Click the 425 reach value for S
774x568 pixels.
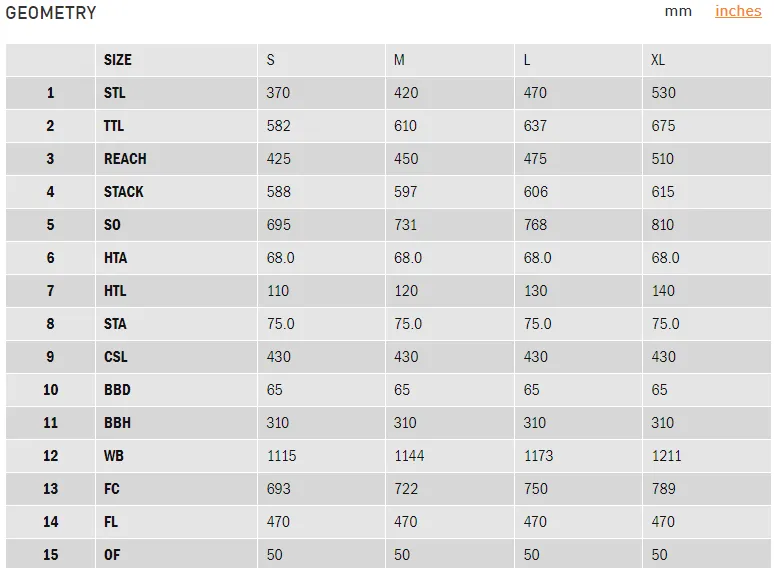click(x=278, y=158)
